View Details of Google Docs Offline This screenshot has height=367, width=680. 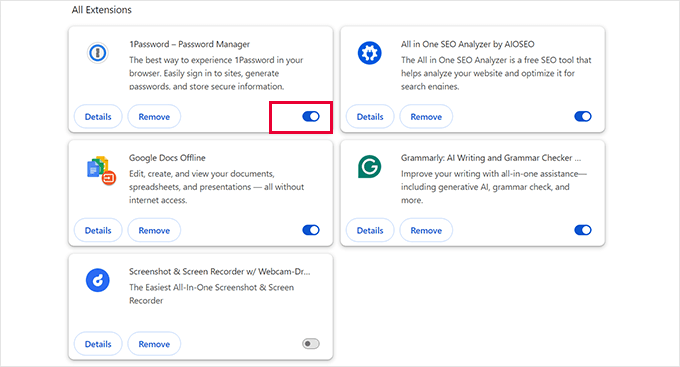click(x=98, y=230)
